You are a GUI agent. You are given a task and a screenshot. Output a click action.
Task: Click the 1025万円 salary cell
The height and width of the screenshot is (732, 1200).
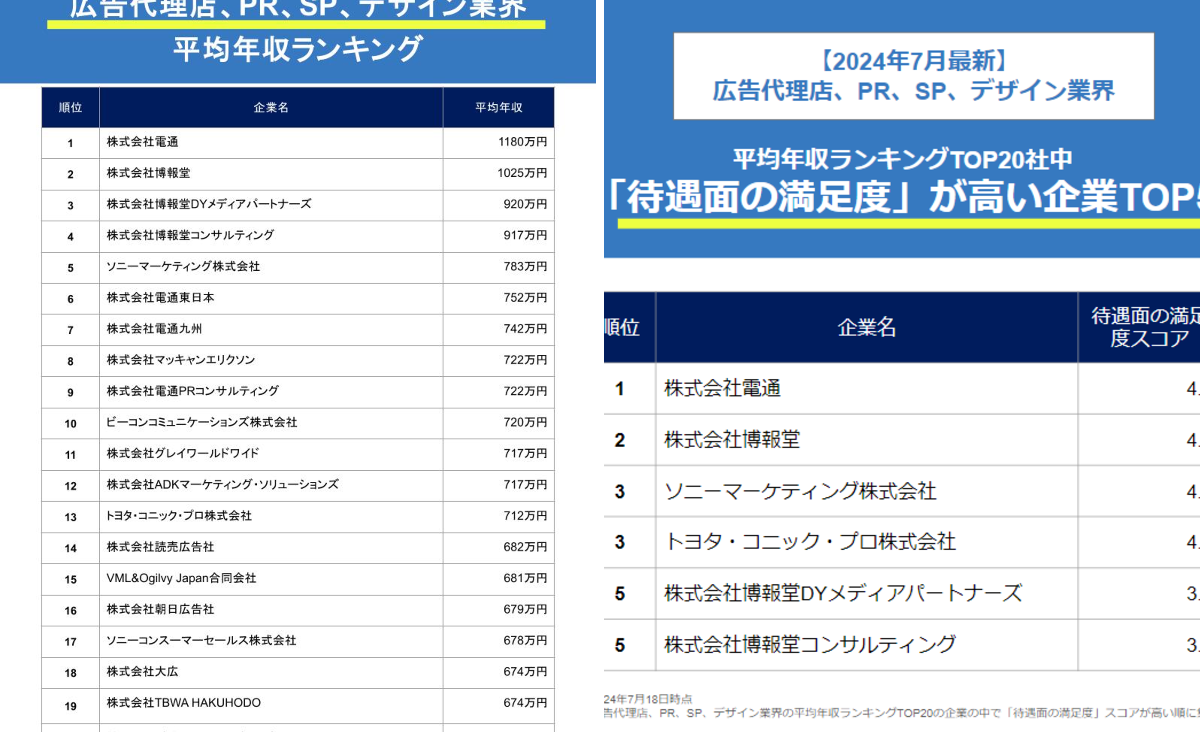[522, 173]
